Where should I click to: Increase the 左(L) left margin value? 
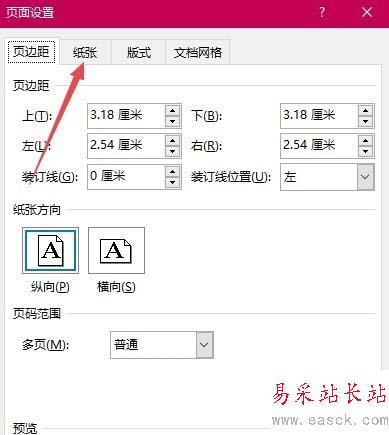click(x=173, y=140)
